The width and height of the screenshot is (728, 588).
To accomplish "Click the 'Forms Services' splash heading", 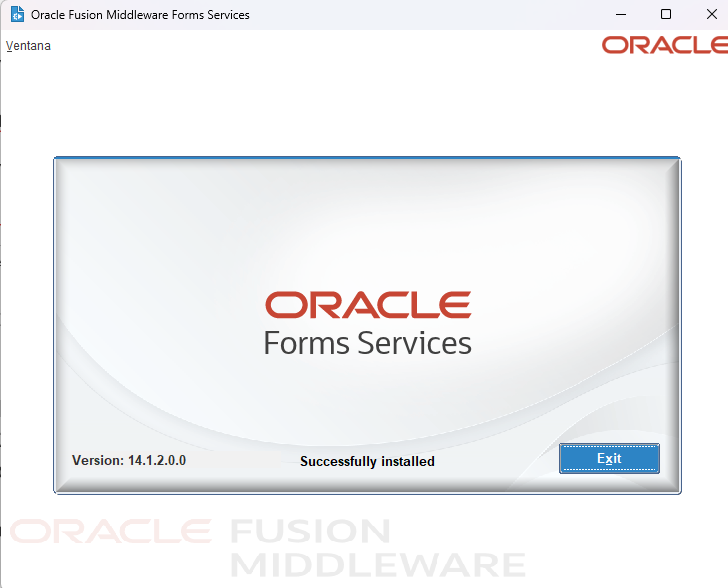I will tap(368, 343).
